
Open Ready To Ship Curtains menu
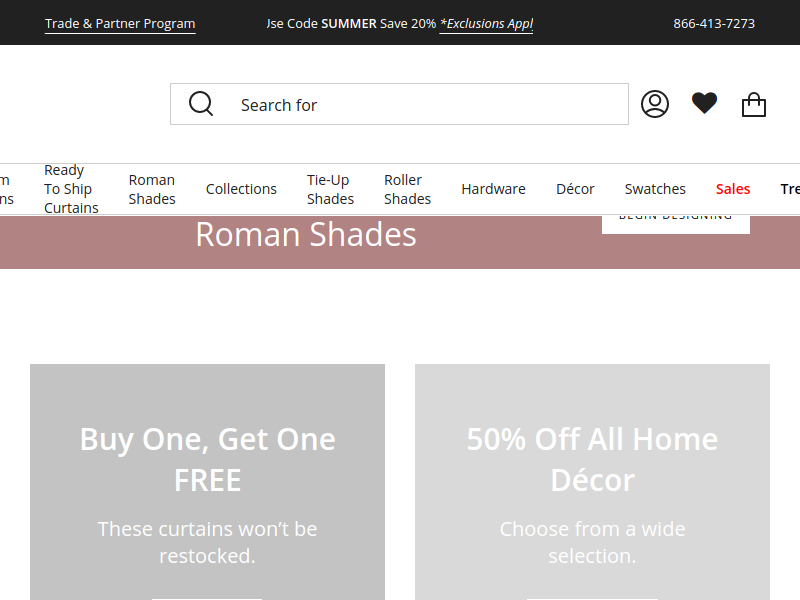(x=71, y=189)
